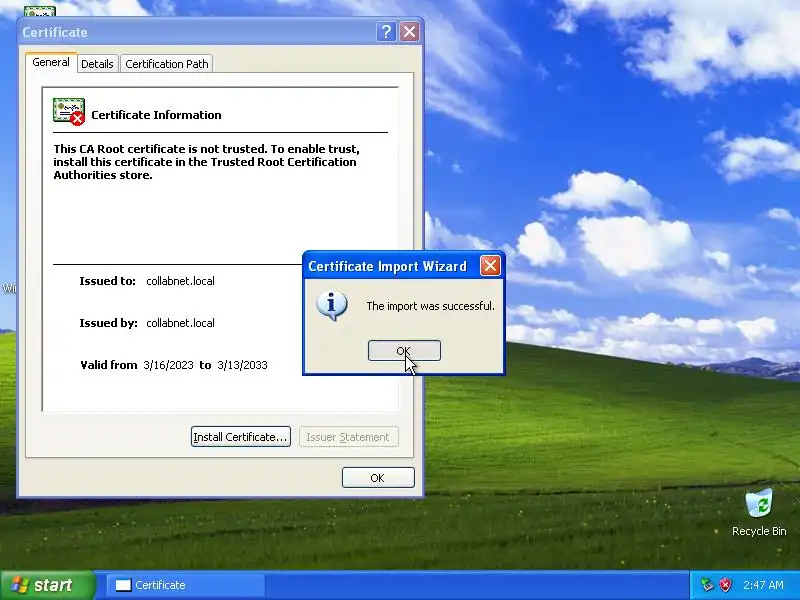
Task: Switch to the Details tab
Action: click(97, 64)
